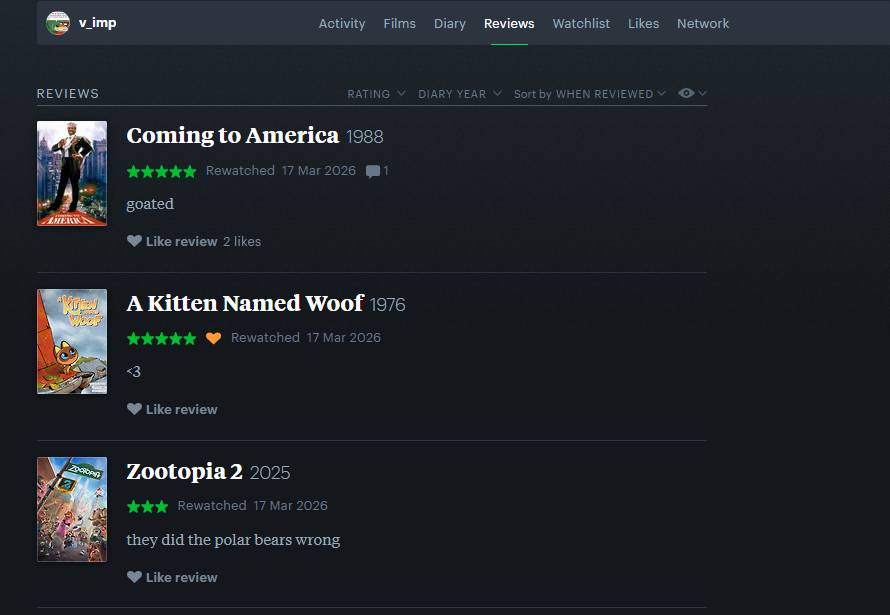Image resolution: width=890 pixels, height=615 pixels.
Task: Open the A Kitten Named Woof title
Action: pyautogui.click(x=245, y=304)
